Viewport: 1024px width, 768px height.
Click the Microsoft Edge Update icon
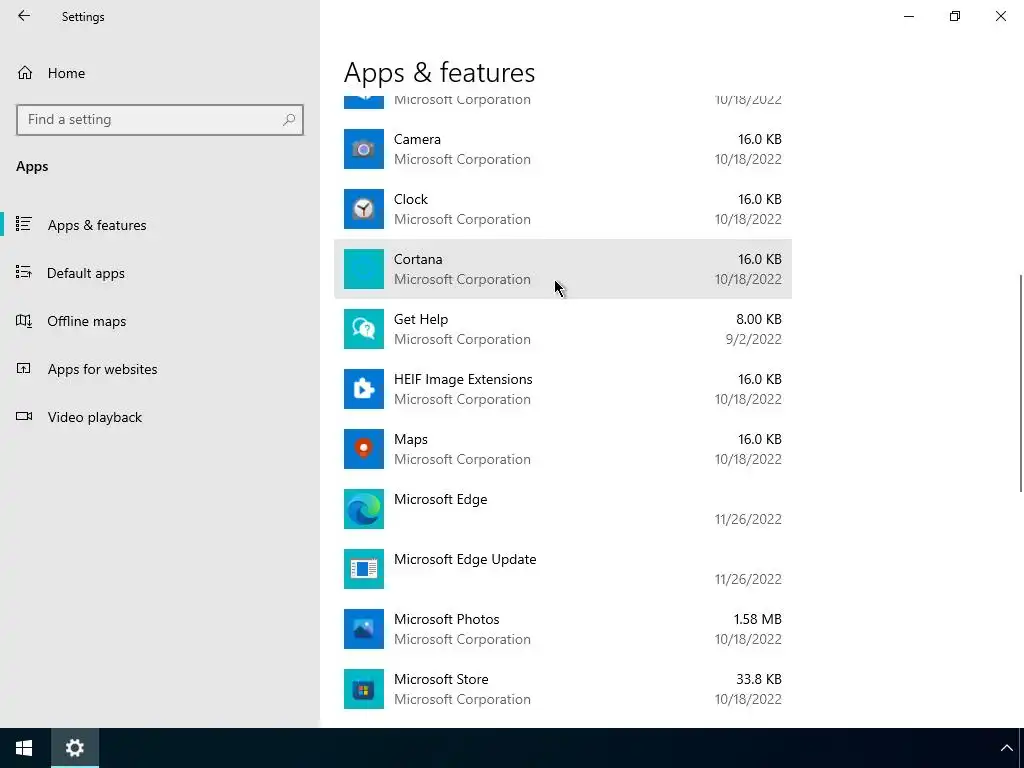(x=364, y=569)
